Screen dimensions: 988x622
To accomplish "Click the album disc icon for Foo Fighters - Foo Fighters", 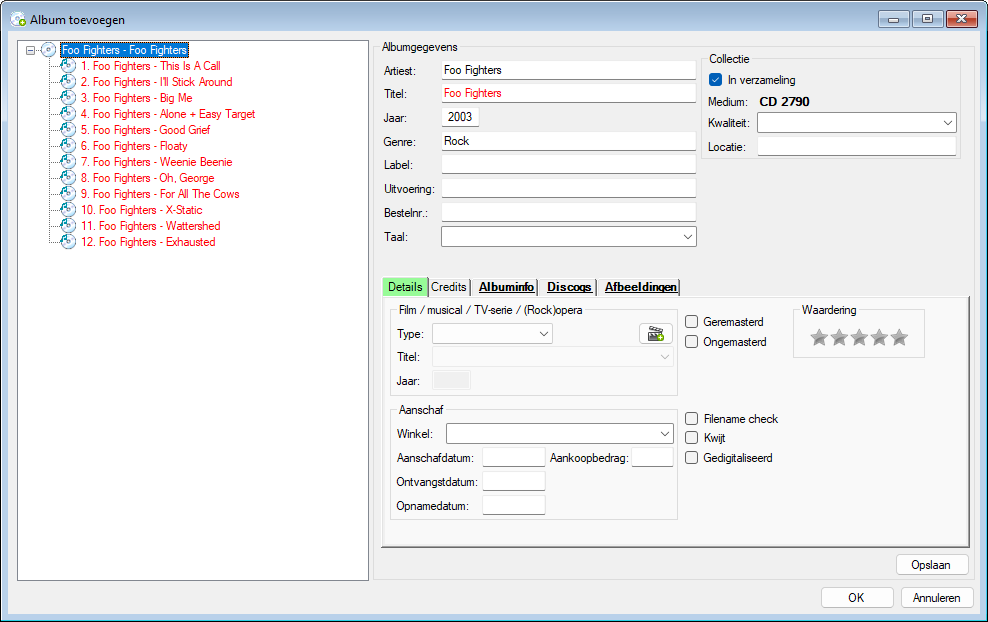I will (x=49, y=50).
